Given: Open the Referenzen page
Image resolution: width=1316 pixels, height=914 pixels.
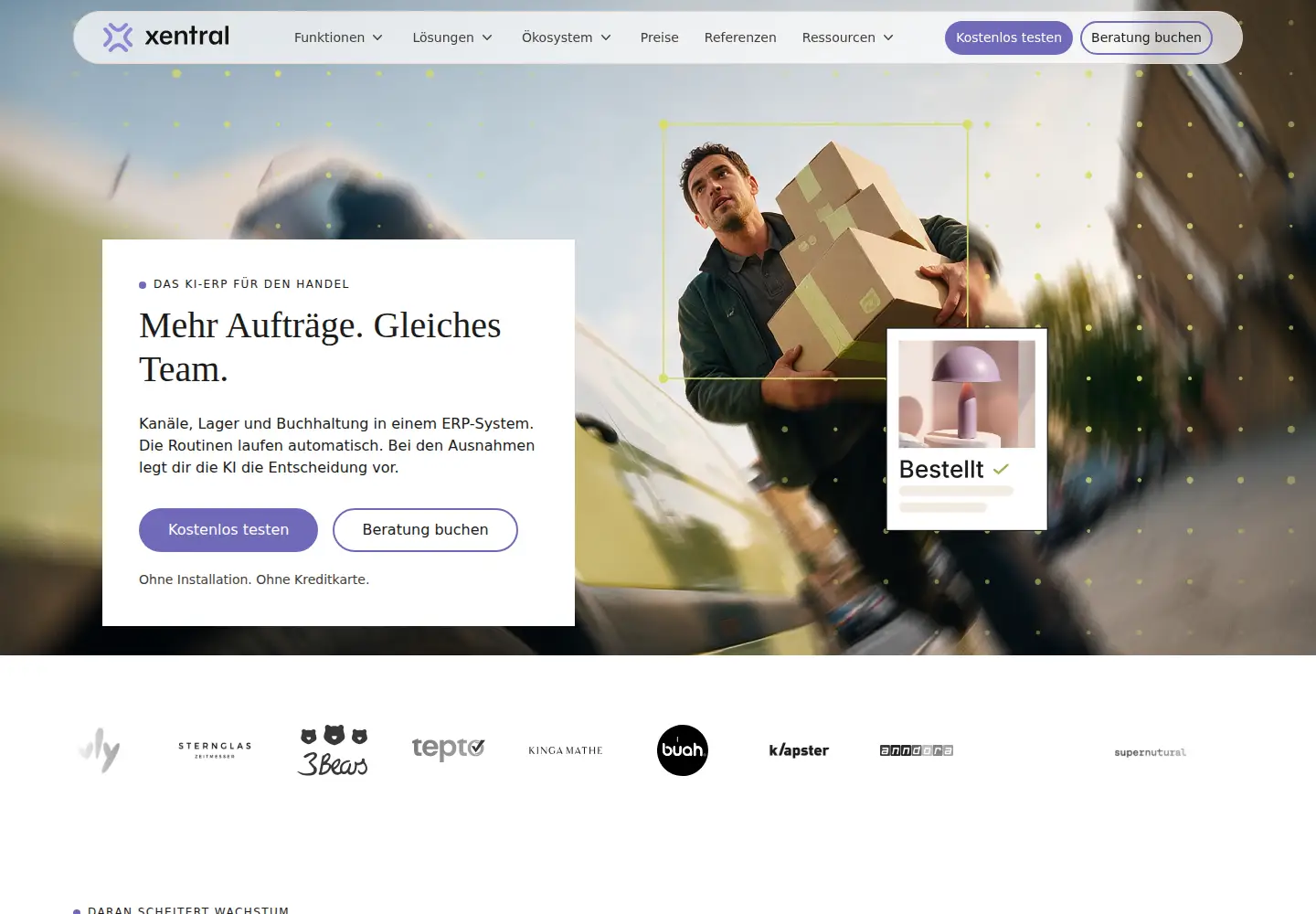Looking at the screenshot, I should pos(740,37).
